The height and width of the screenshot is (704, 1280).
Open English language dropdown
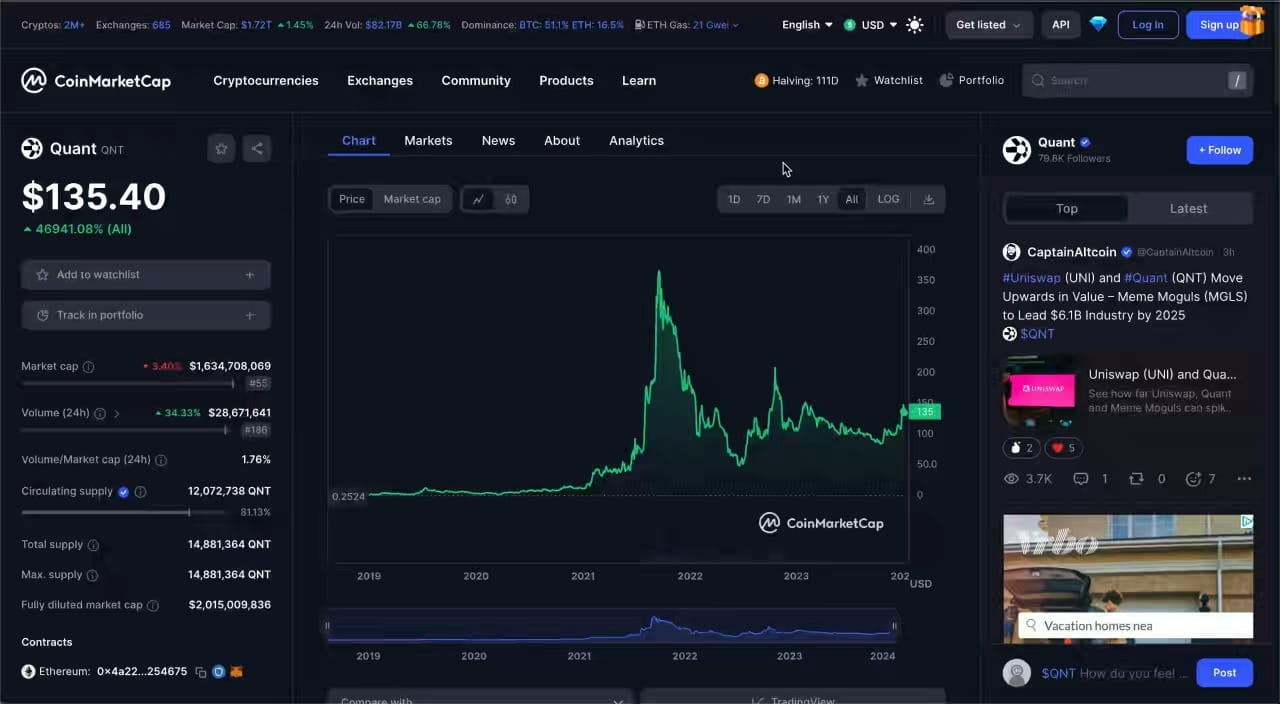(x=807, y=25)
